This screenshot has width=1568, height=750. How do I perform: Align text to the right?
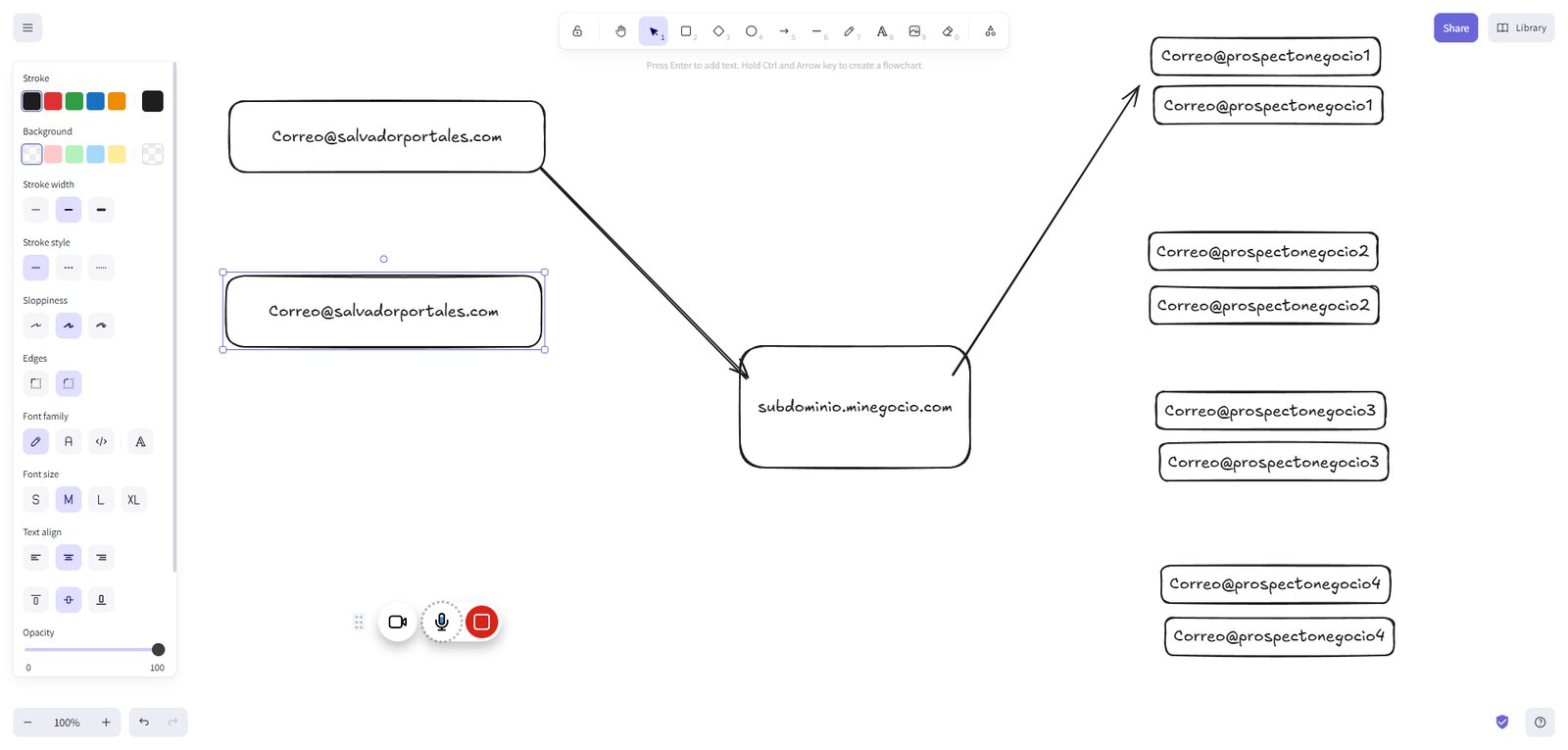[x=101, y=558]
